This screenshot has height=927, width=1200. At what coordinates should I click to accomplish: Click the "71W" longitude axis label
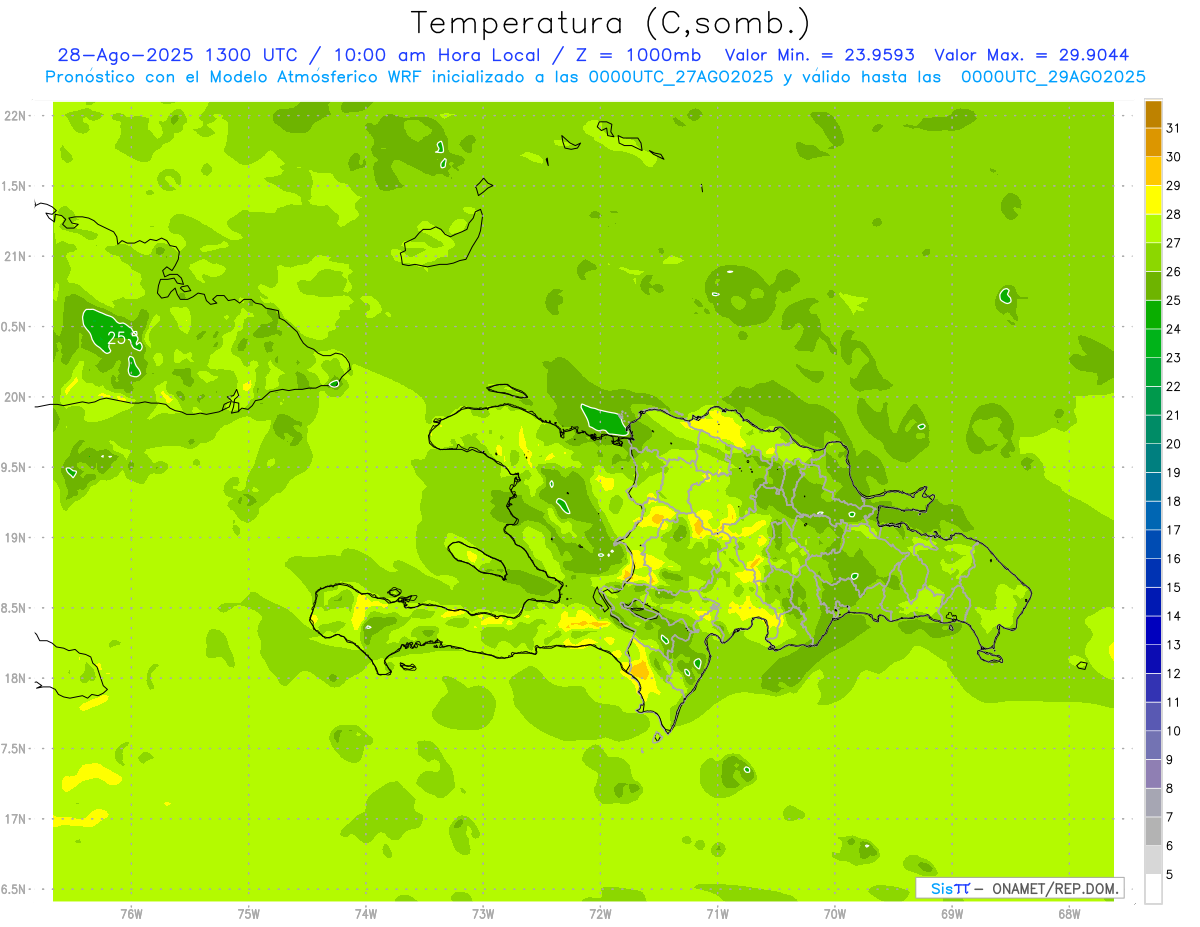point(717,914)
